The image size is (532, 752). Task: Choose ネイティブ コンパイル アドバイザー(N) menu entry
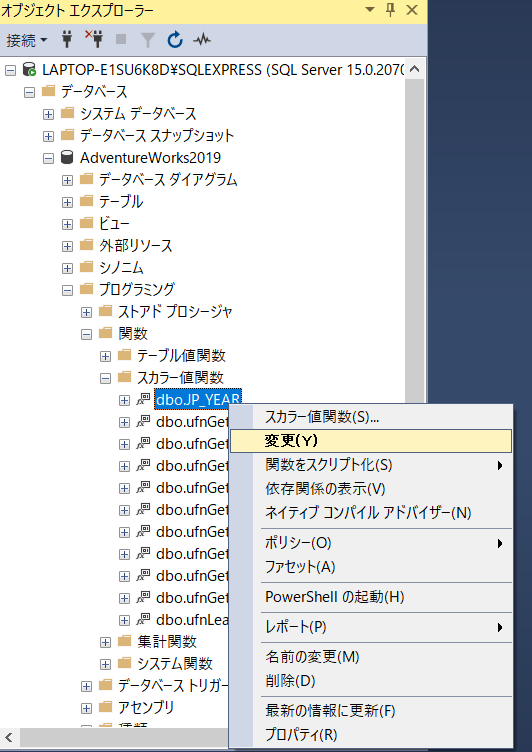pyautogui.click(x=371, y=513)
